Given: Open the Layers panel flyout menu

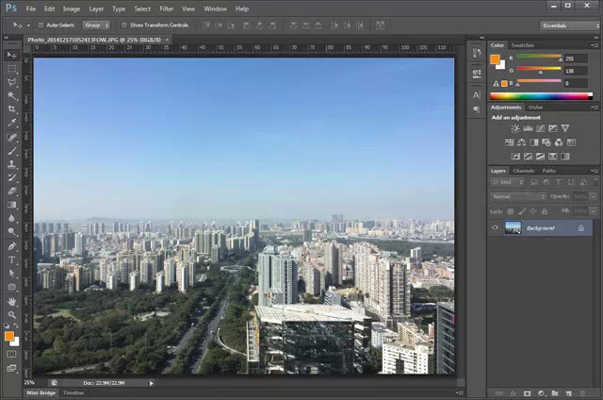Looking at the screenshot, I should (x=595, y=171).
